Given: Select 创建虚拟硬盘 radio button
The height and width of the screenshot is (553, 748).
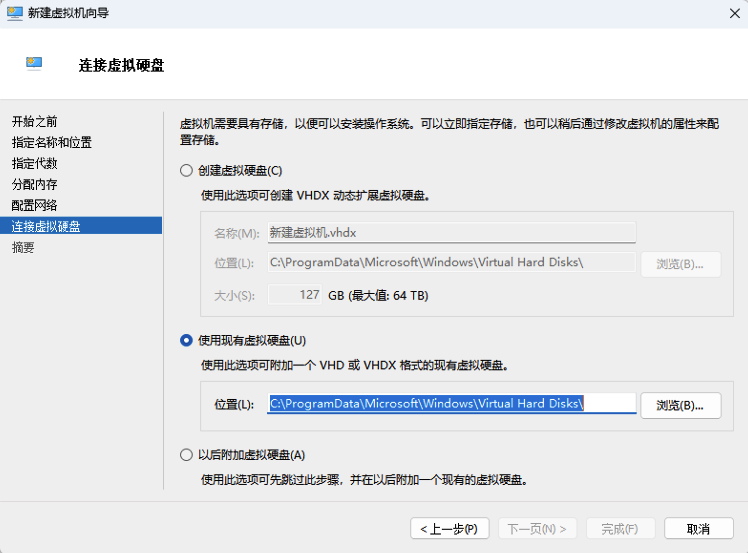Looking at the screenshot, I should (186, 170).
